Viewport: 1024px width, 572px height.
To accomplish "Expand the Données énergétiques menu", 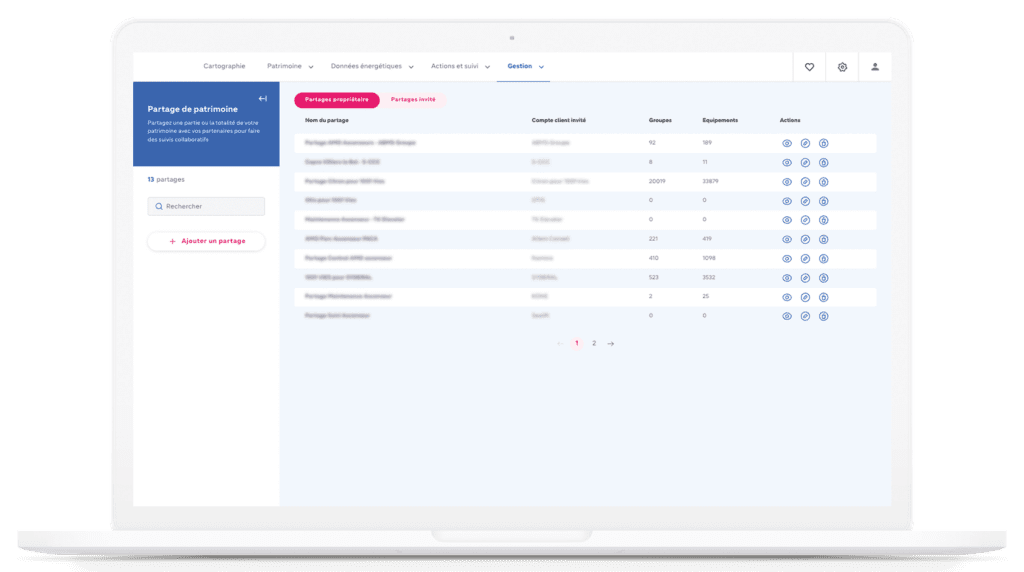I will (x=370, y=67).
